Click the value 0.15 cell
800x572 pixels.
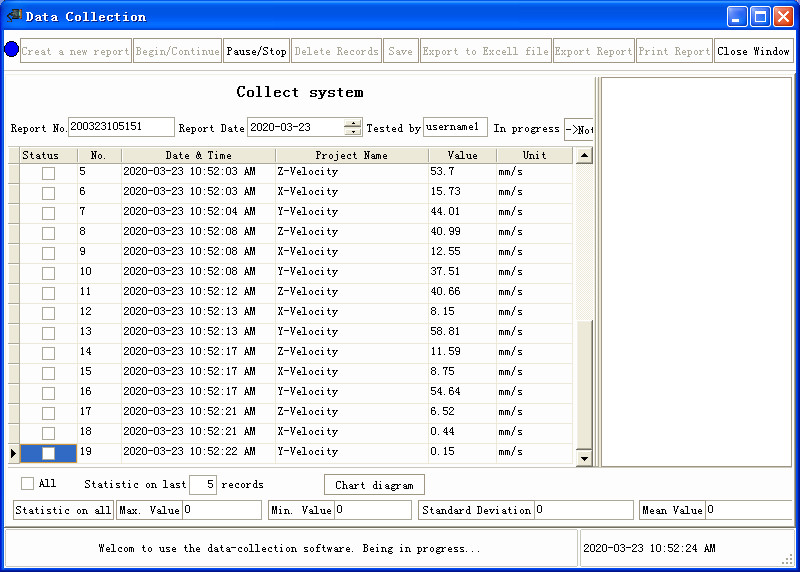click(x=462, y=452)
